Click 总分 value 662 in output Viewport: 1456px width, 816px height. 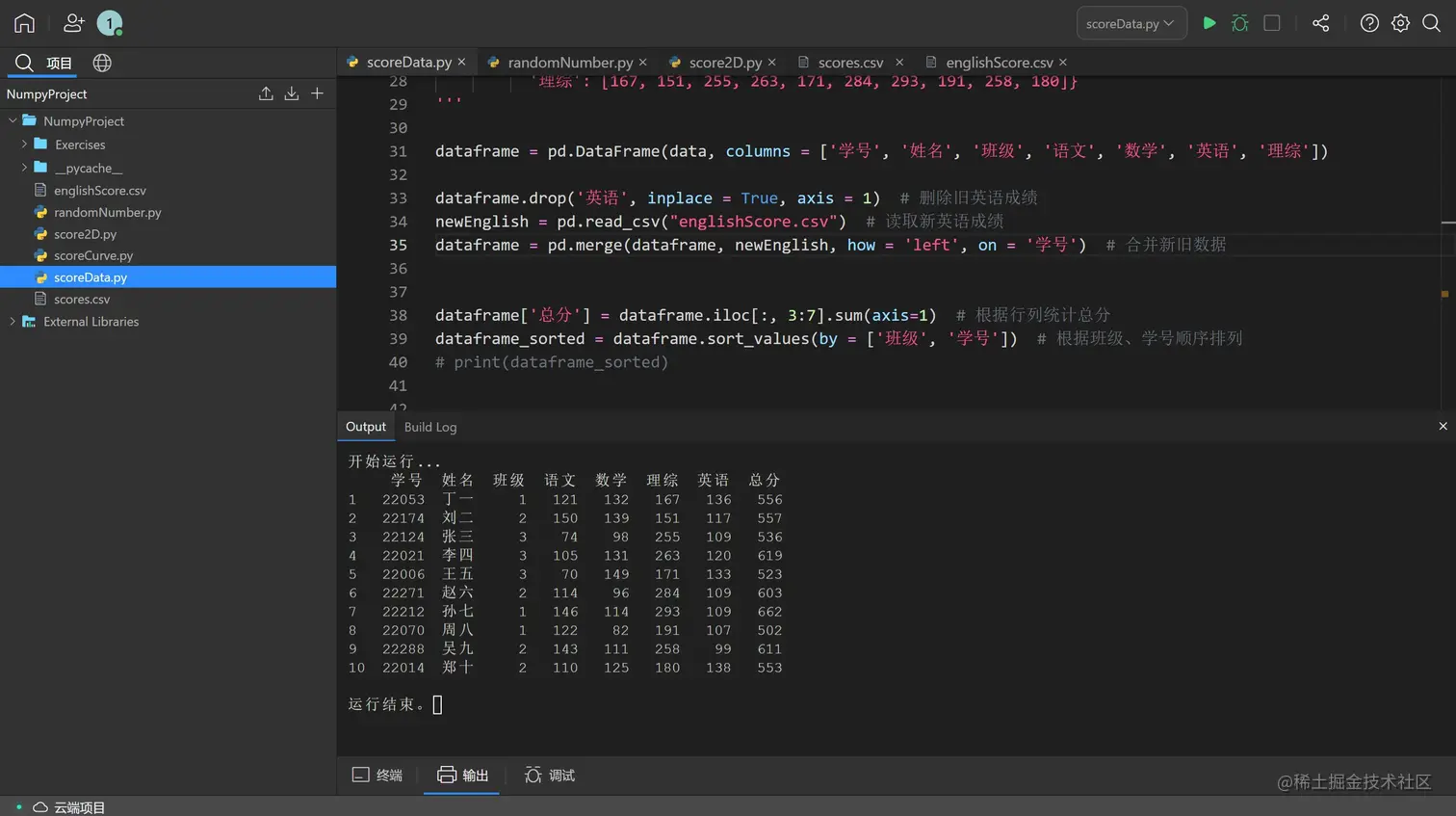click(769, 612)
